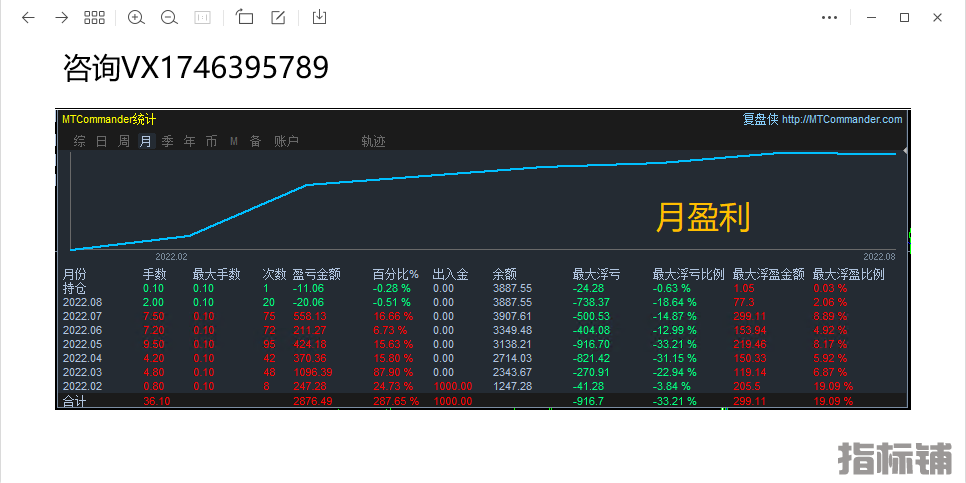The image size is (966, 483).
Task: Open the 账户 account tab
Action: click(x=287, y=142)
